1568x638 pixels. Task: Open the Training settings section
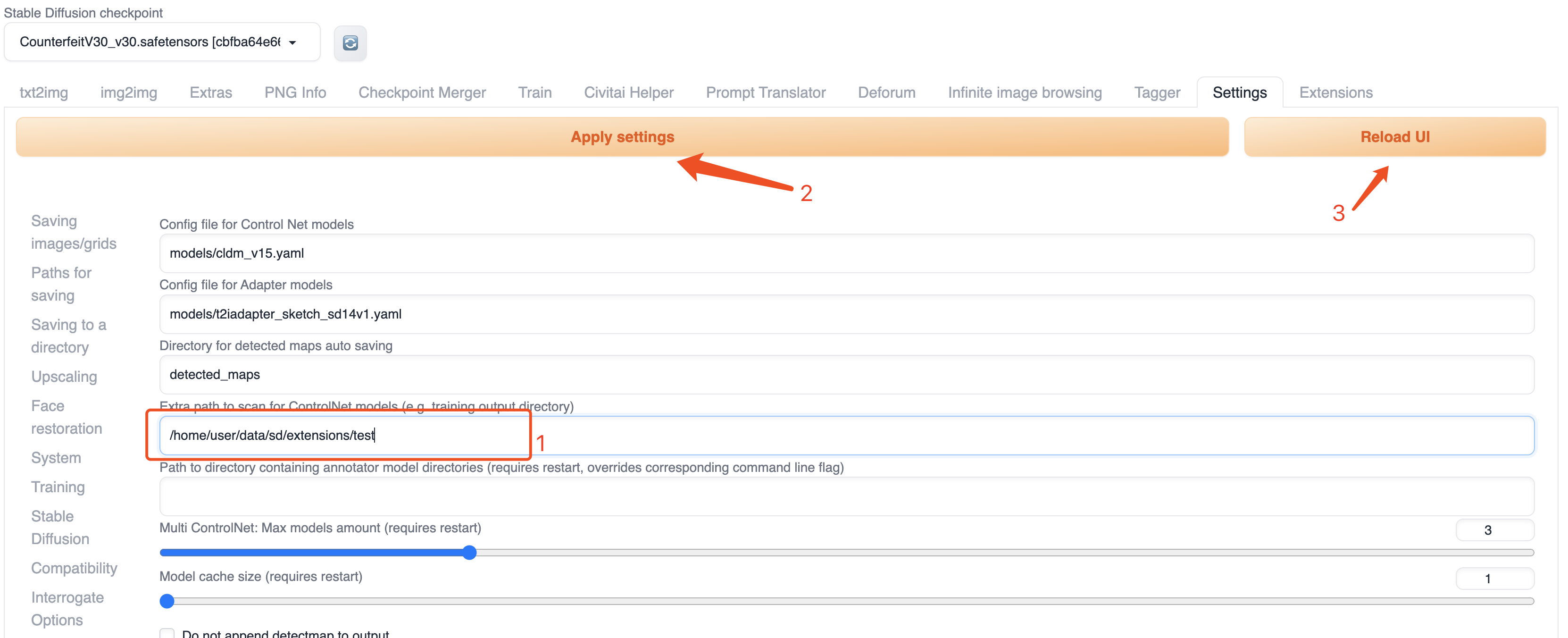click(x=58, y=487)
